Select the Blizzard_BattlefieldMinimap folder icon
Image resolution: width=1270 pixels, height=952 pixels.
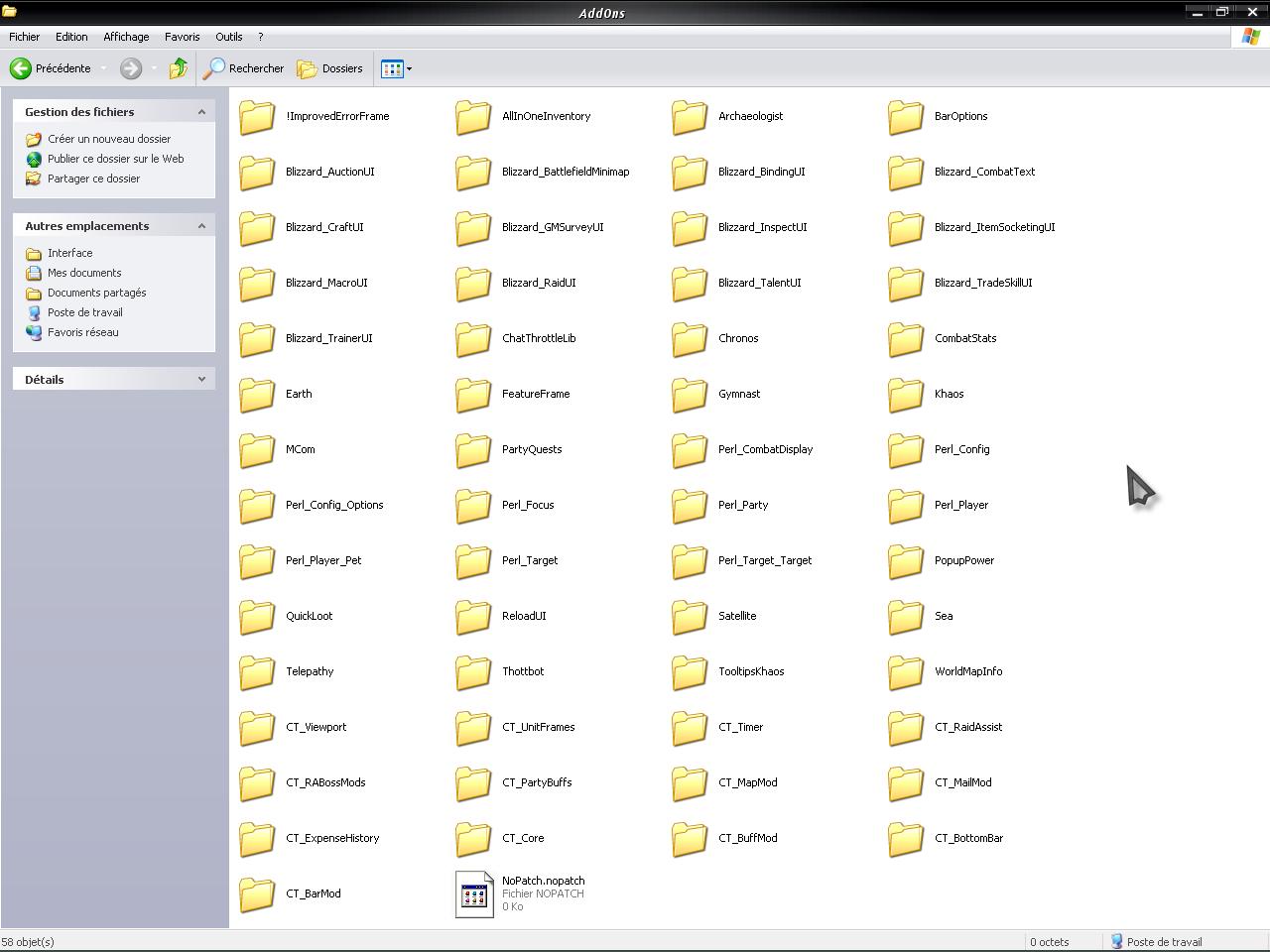click(473, 172)
